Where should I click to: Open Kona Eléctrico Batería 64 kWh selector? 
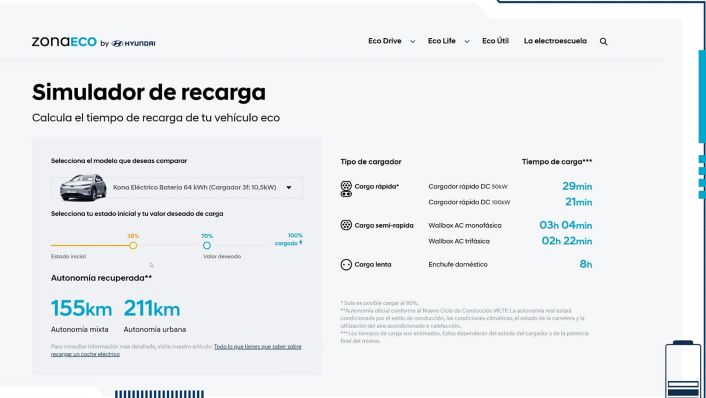(x=176, y=188)
